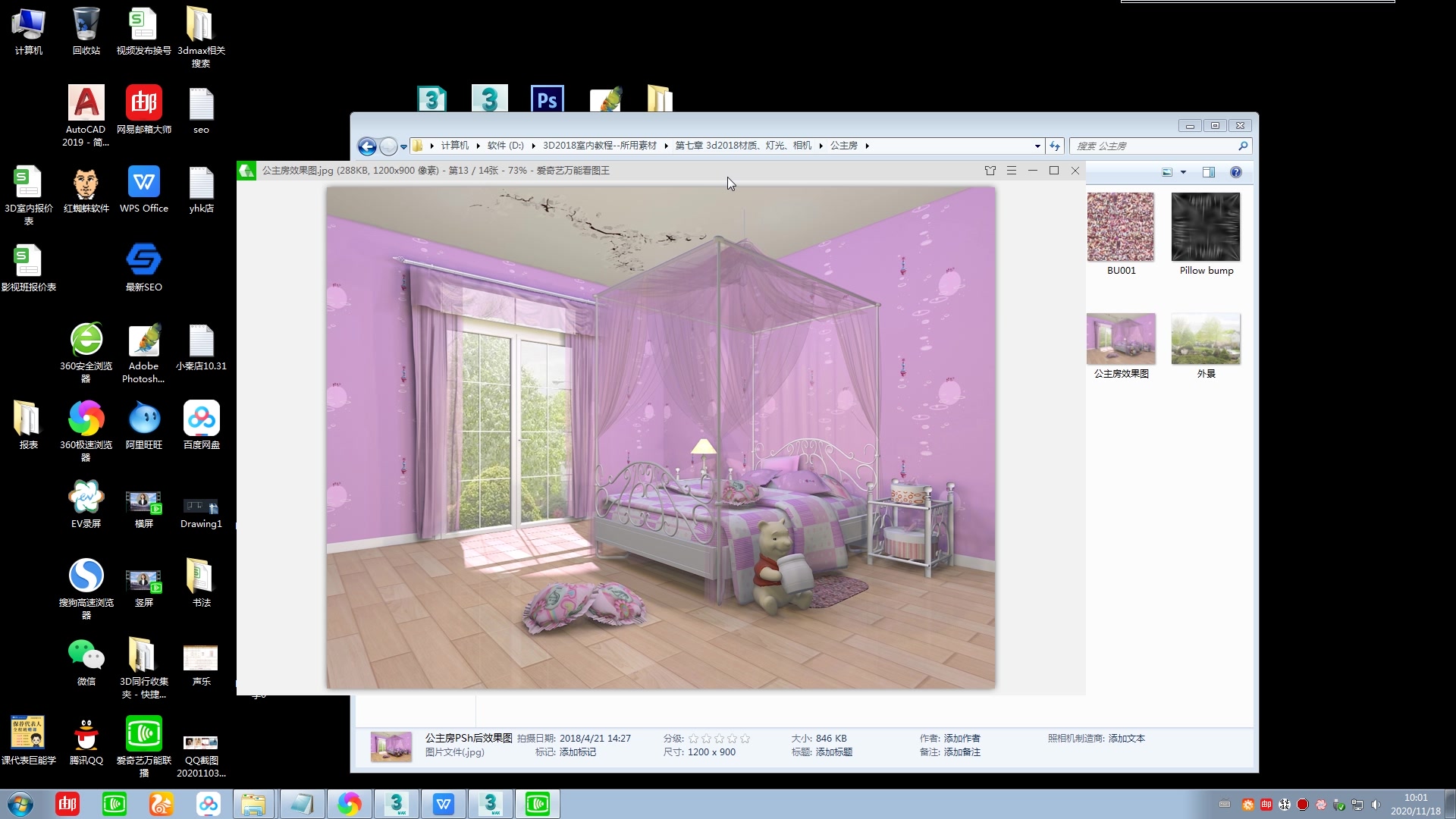Viewport: 1456px width, 819px height.
Task: Open Adobe Photoshop from the desktop
Action: pyautogui.click(x=143, y=339)
